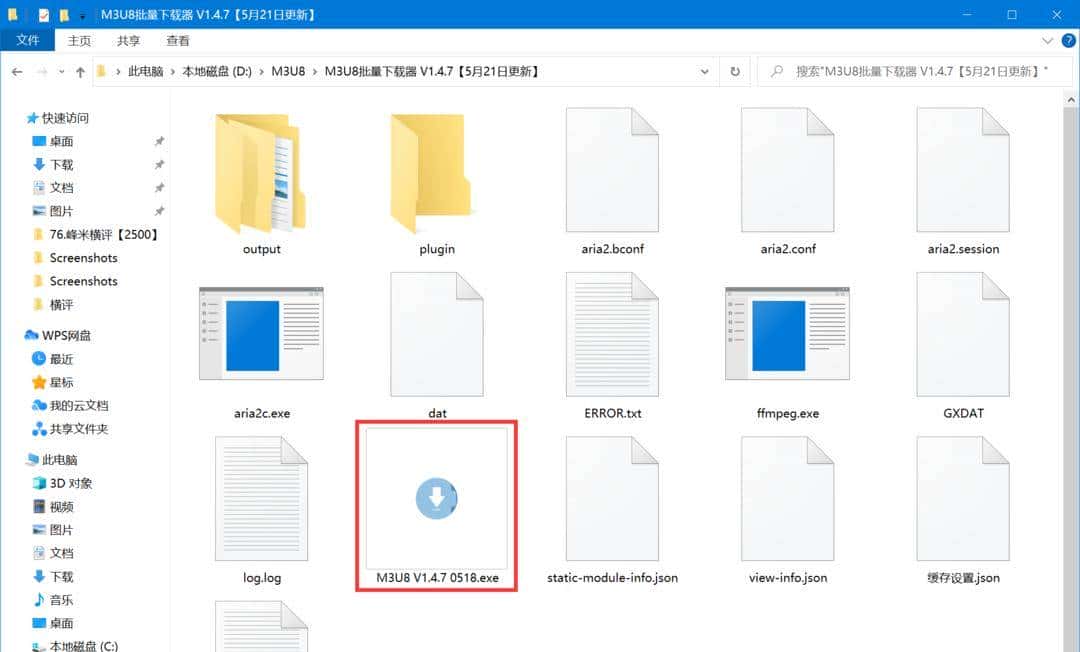Select the log.log file icon
This screenshot has width=1080, height=652.
coord(261,499)
